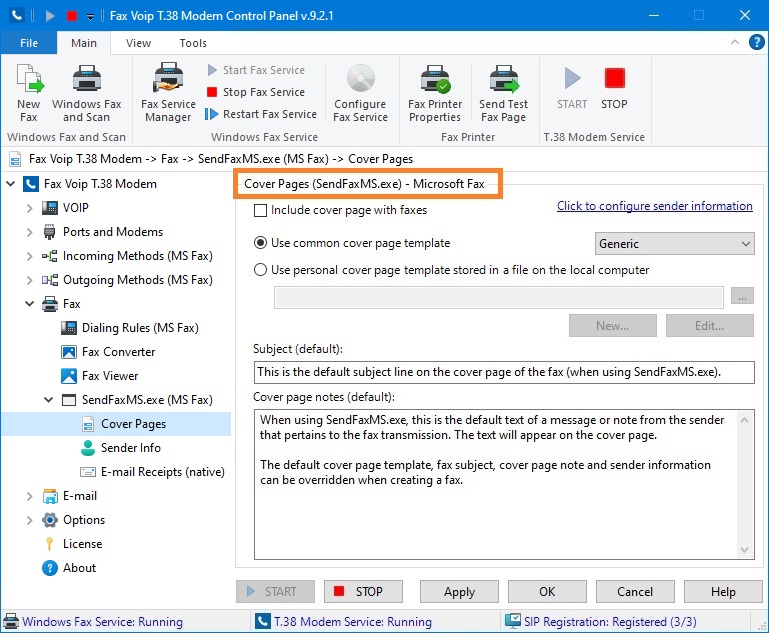The image size is (769, 633).
Task: Open the quick access toolbar dropdown arrow
Action: 90,17
